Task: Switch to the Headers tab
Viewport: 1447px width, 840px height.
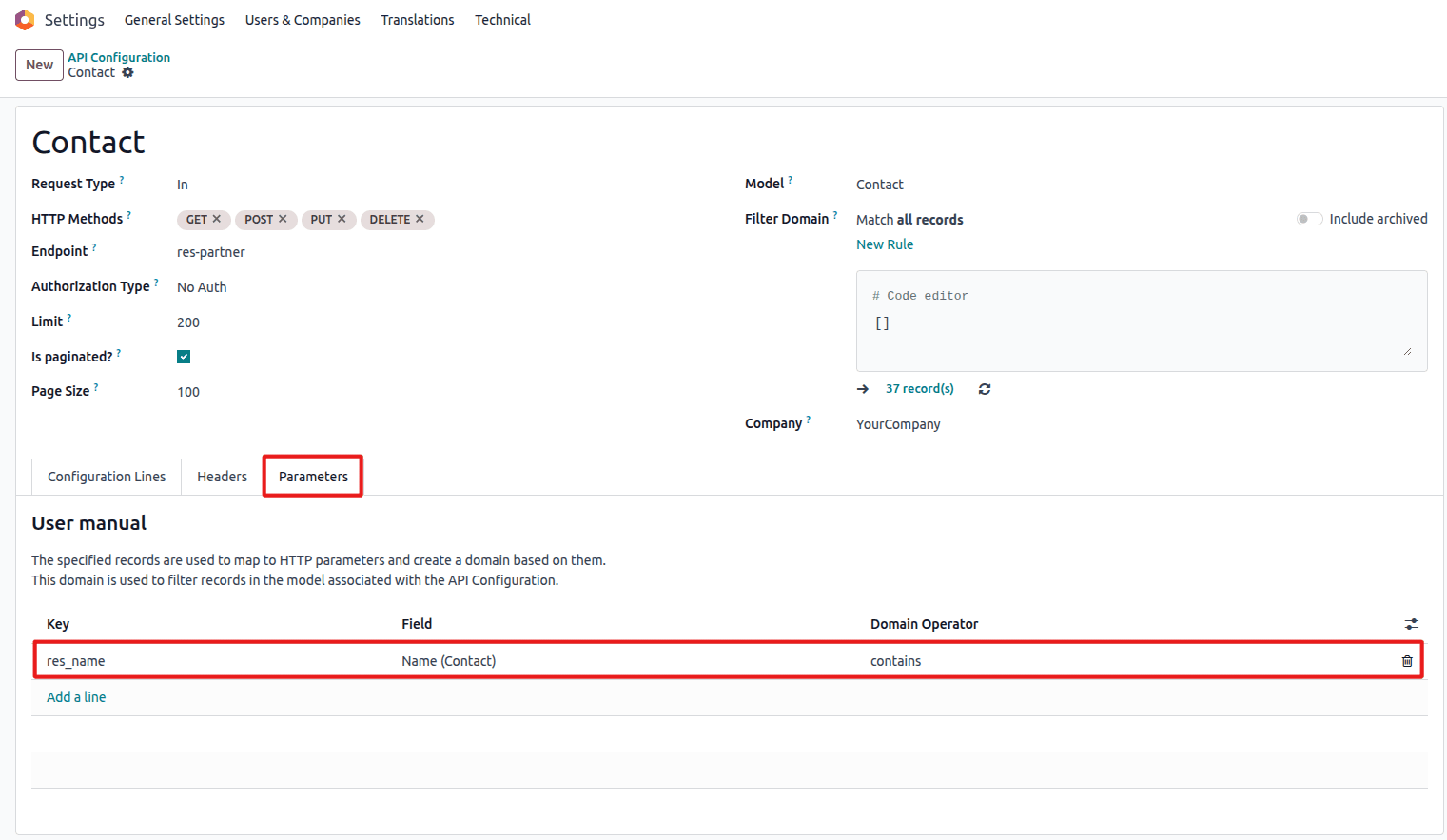Action: pyautogui.click(x=222, y=477)
